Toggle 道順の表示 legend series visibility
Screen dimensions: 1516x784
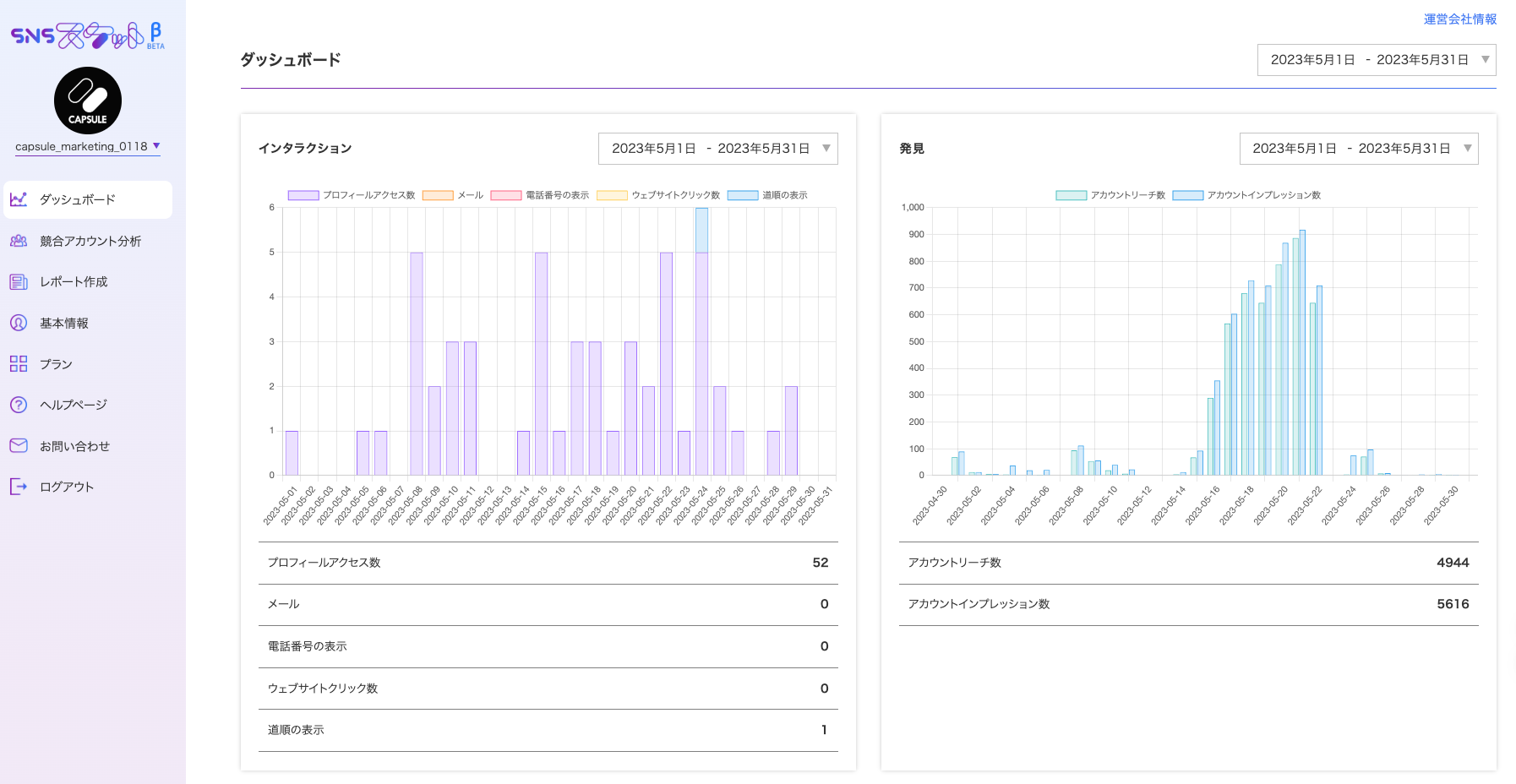[x=767, y=195]
